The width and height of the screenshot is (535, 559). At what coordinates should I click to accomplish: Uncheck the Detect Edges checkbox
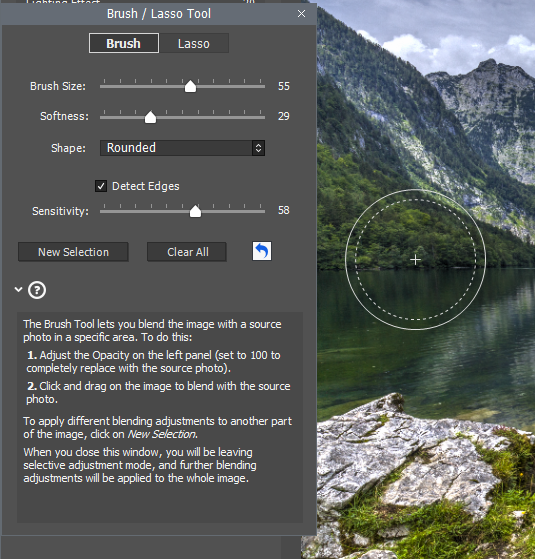click(x=101, y=186)
